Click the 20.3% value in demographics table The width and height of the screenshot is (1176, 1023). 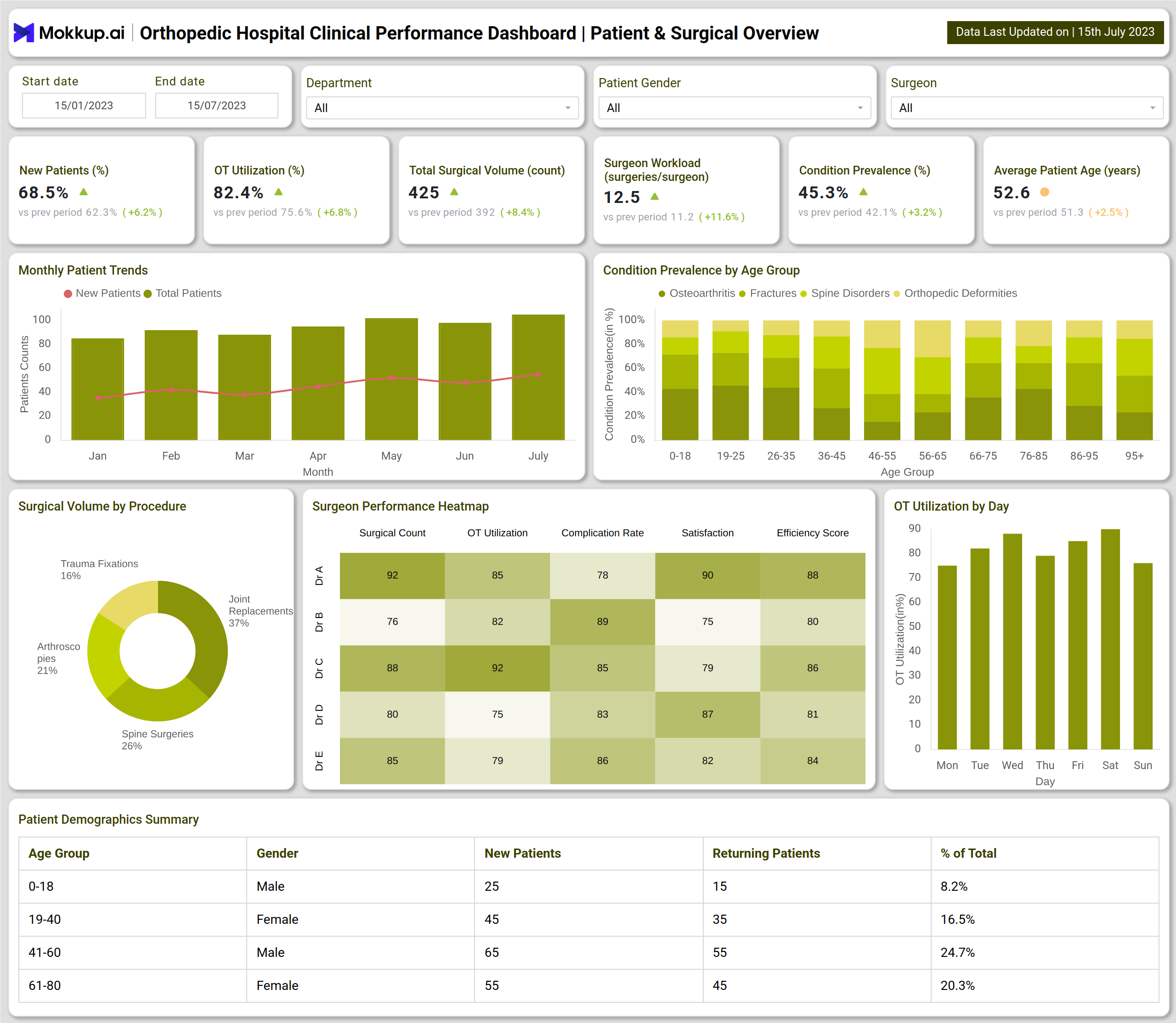[x=957, y=986]
